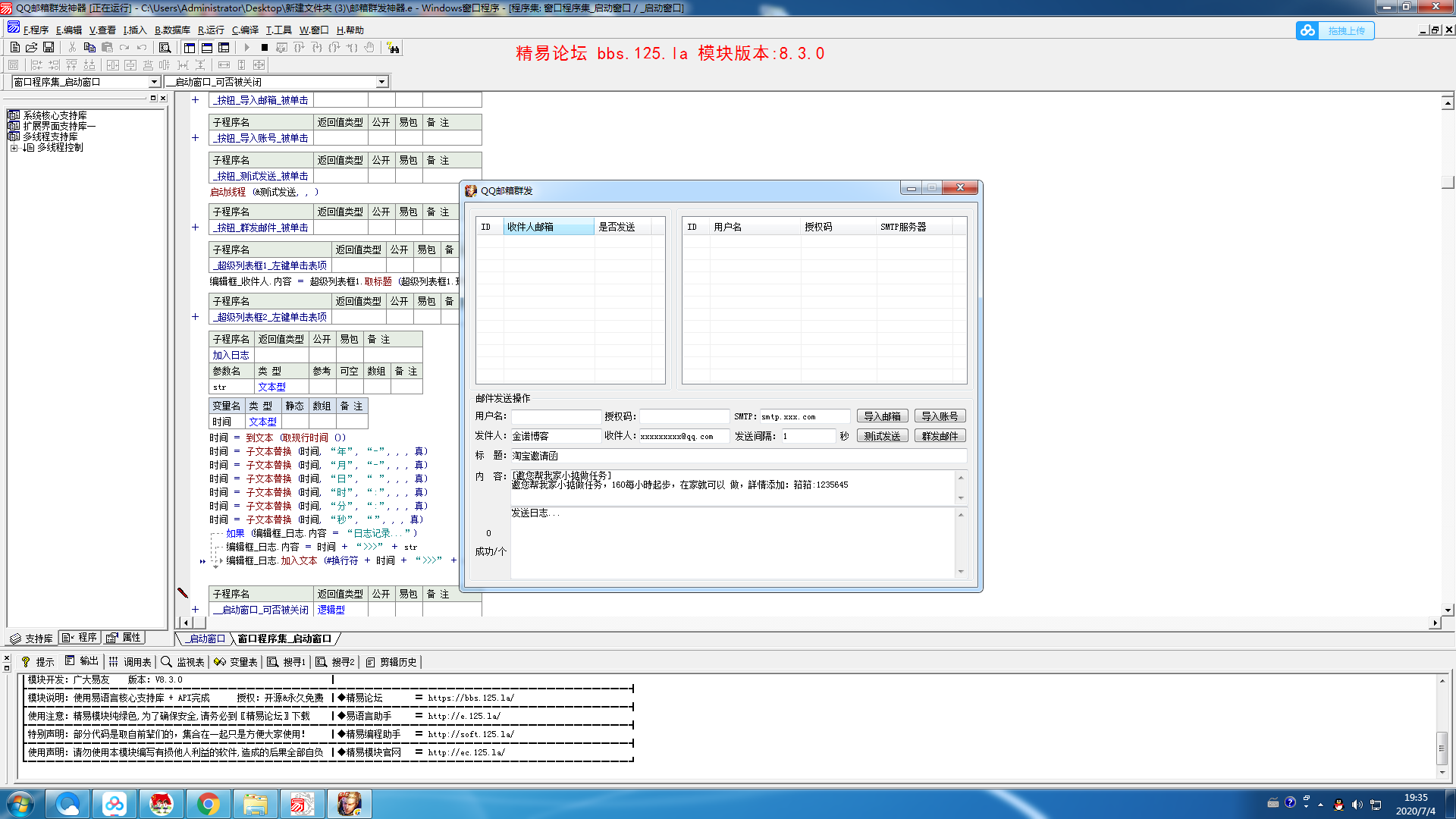This screenshot has height=819, width=1456.
Task: Click the Chrome icon in the taskbar
Action: point(208,804)
